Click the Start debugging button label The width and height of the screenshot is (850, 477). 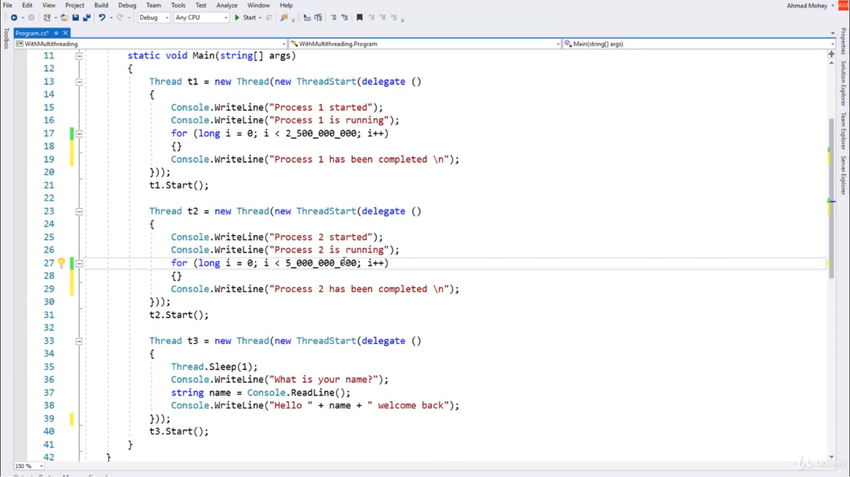[249, 17]
